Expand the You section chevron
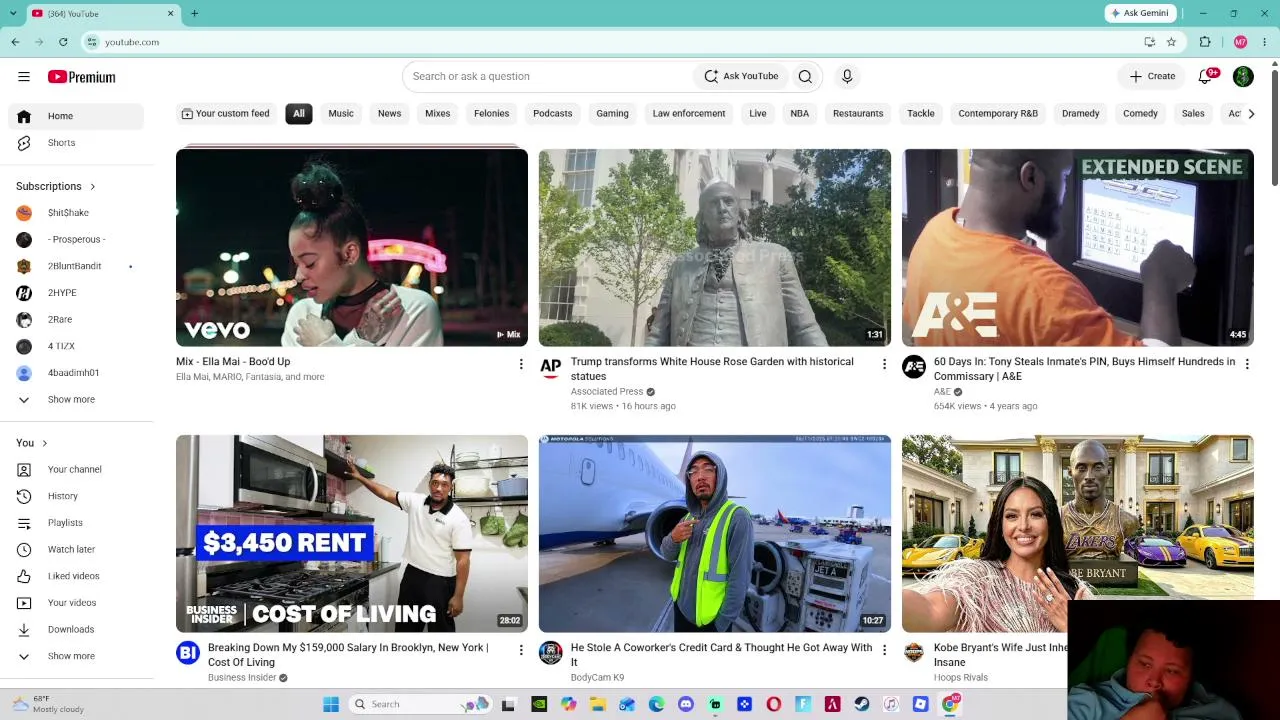 (44, 443)
